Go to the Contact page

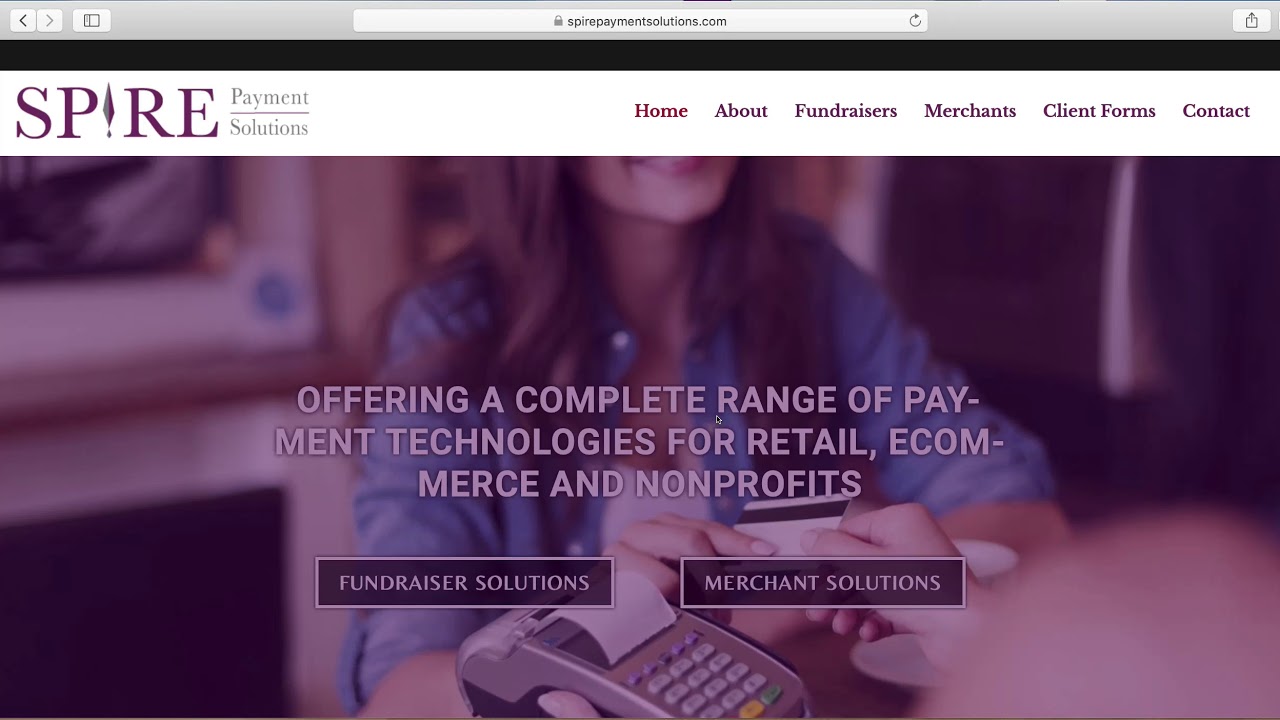tap(1216, 111)
